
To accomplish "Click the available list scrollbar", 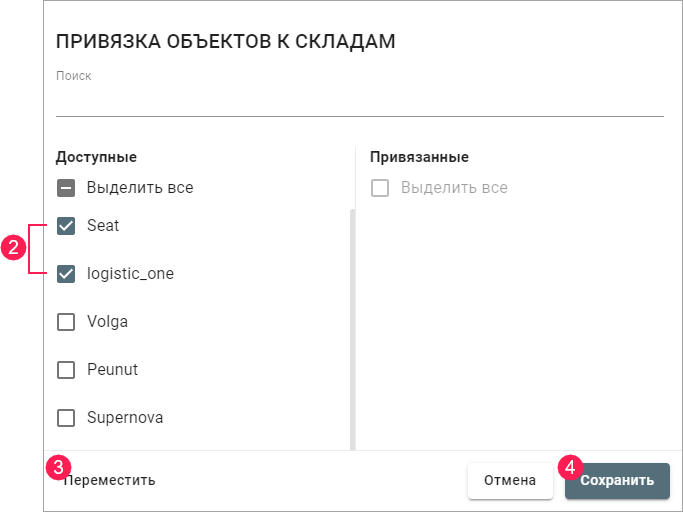I will click(x=352, y=330).
